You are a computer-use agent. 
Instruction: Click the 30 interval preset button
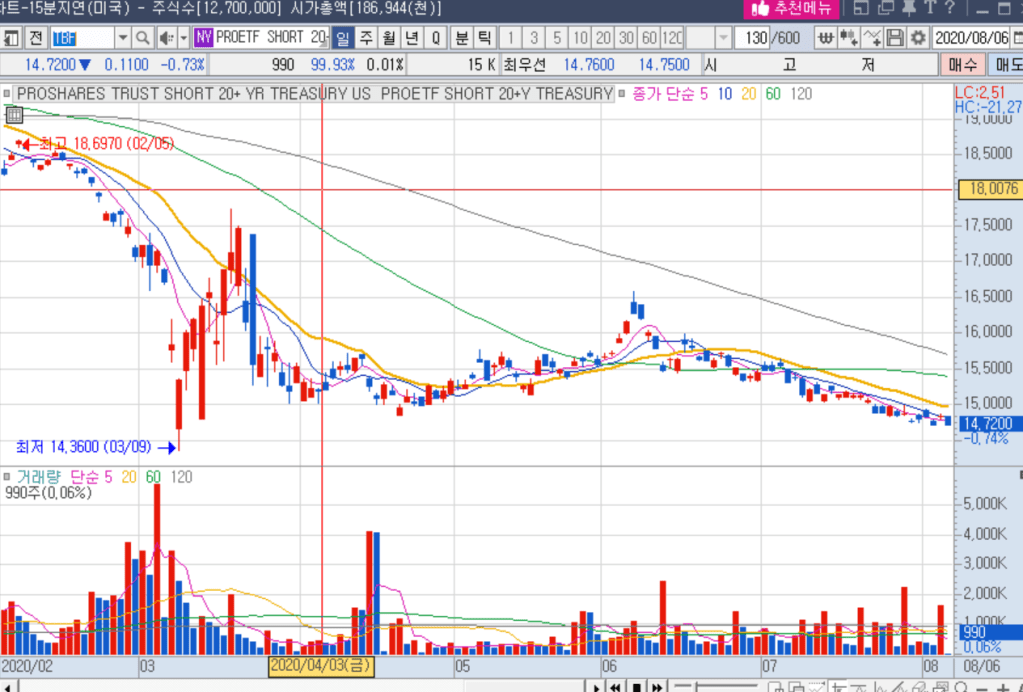(x=626, y=38)
